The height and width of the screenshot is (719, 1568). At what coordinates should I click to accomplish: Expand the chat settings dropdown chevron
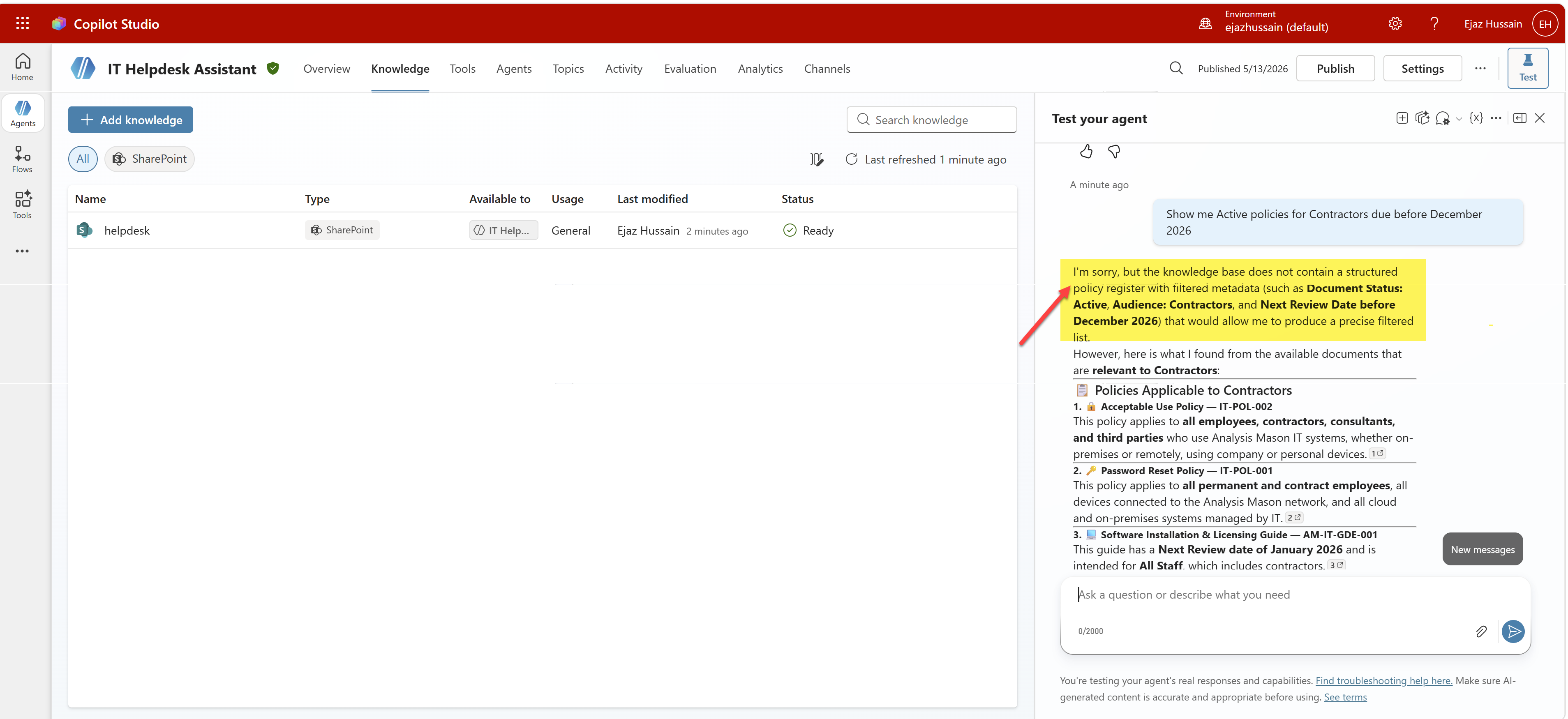pos(1458,119)
